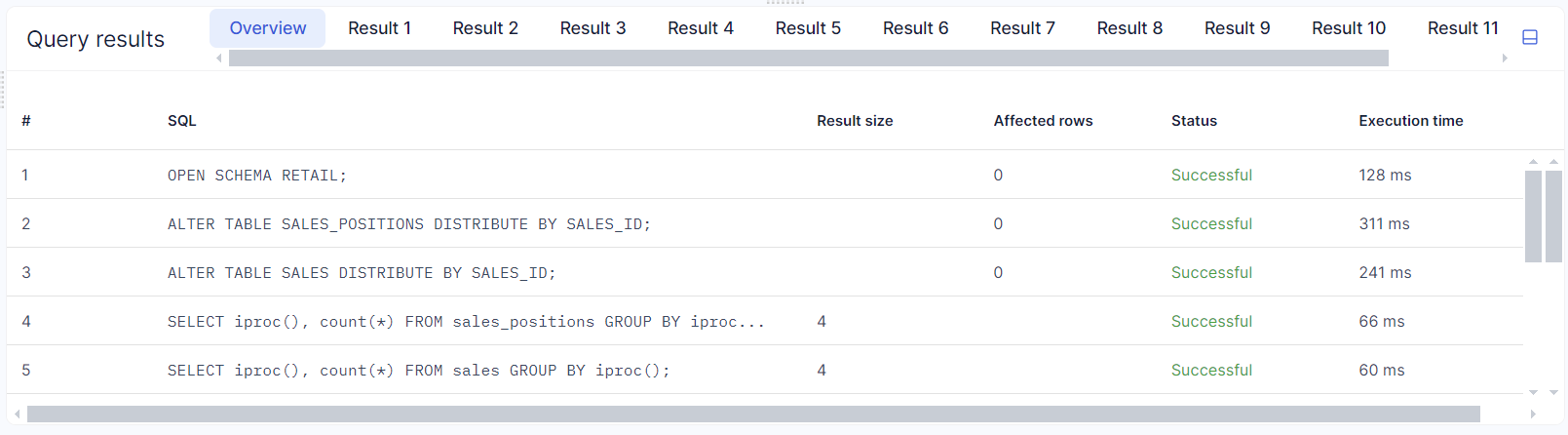Screen dimensions: 1568x435
Task: Click the SQL column header
Action: coord(182,121)
